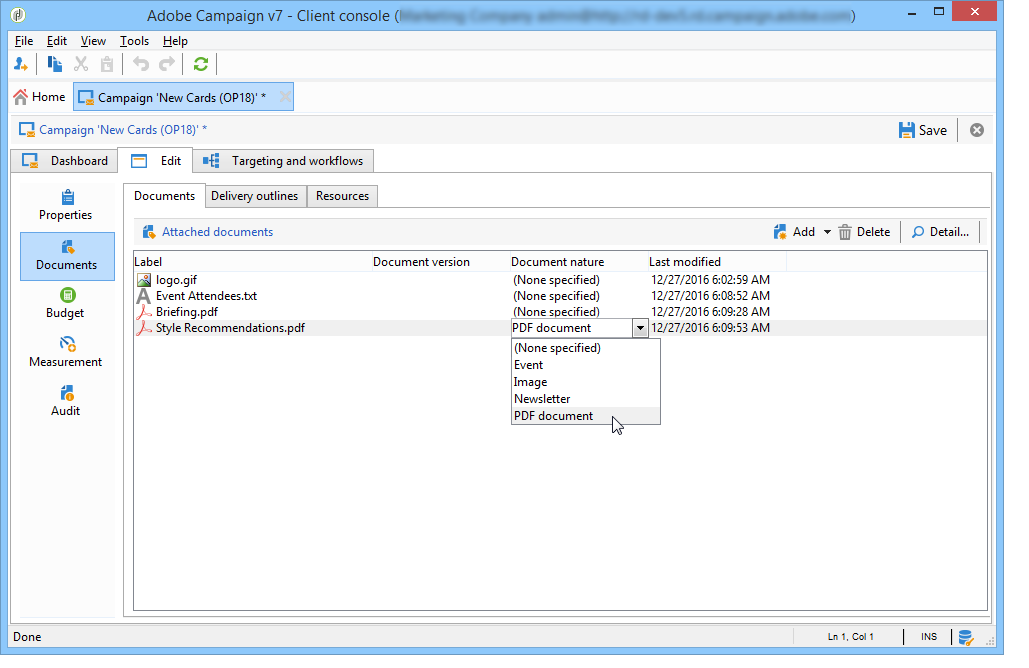Click the round close button beside Save

click(x=976, y=130)
